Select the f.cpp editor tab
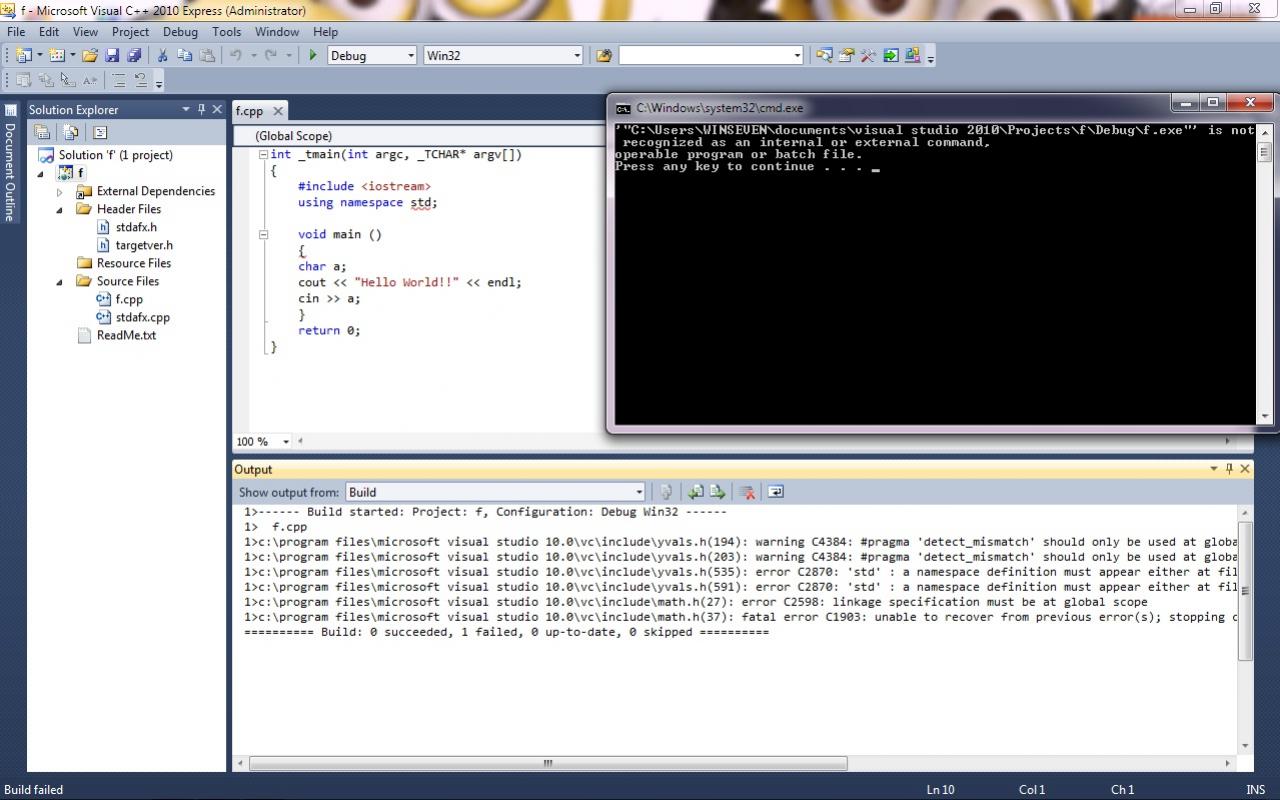The height and width of the screenshot is (800, 1280). point(250,111)
